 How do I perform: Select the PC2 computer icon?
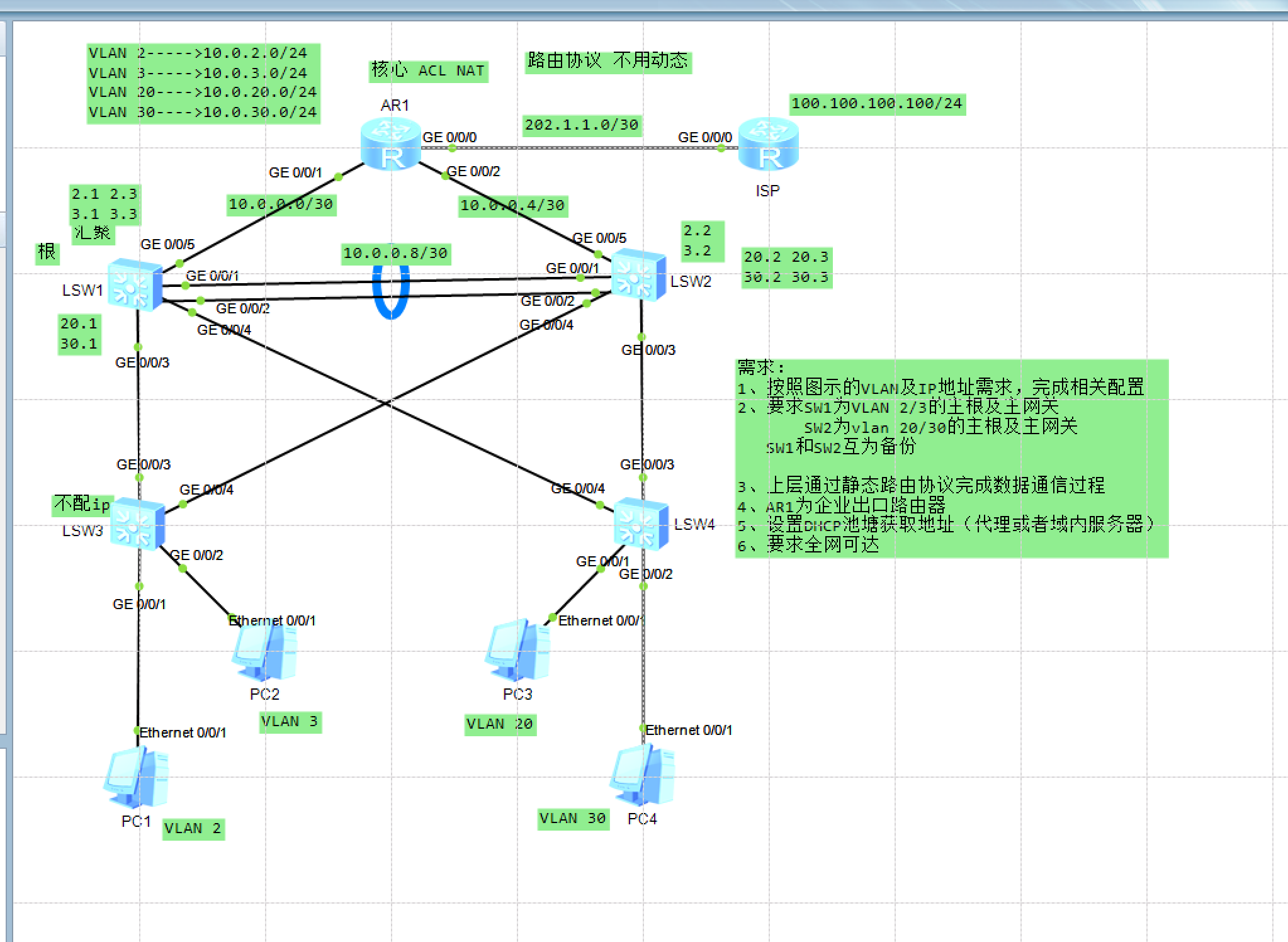point(265,652)
